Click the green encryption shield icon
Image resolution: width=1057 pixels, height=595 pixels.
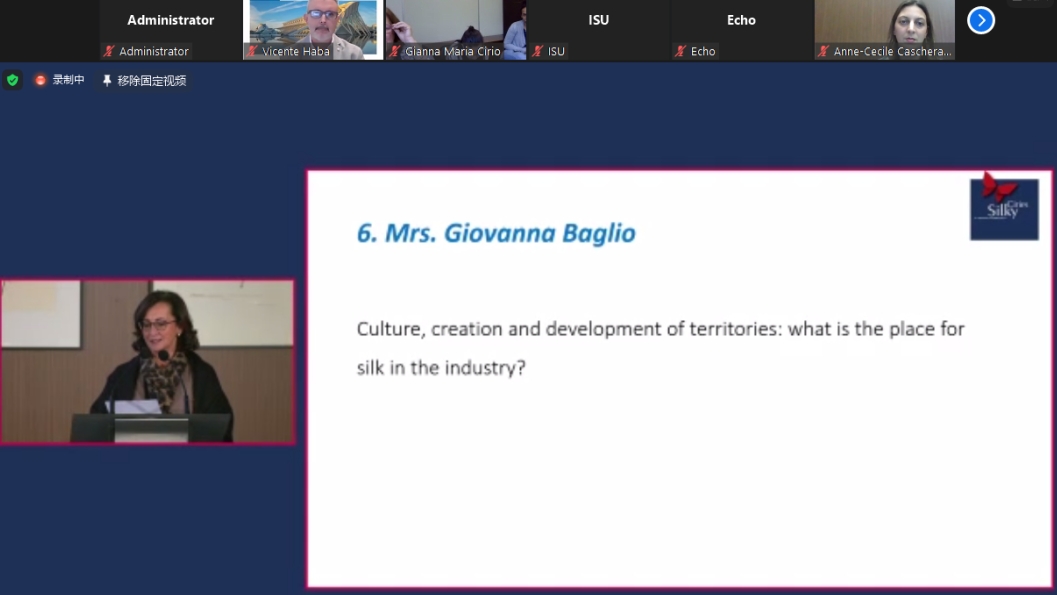pos(12,80)
